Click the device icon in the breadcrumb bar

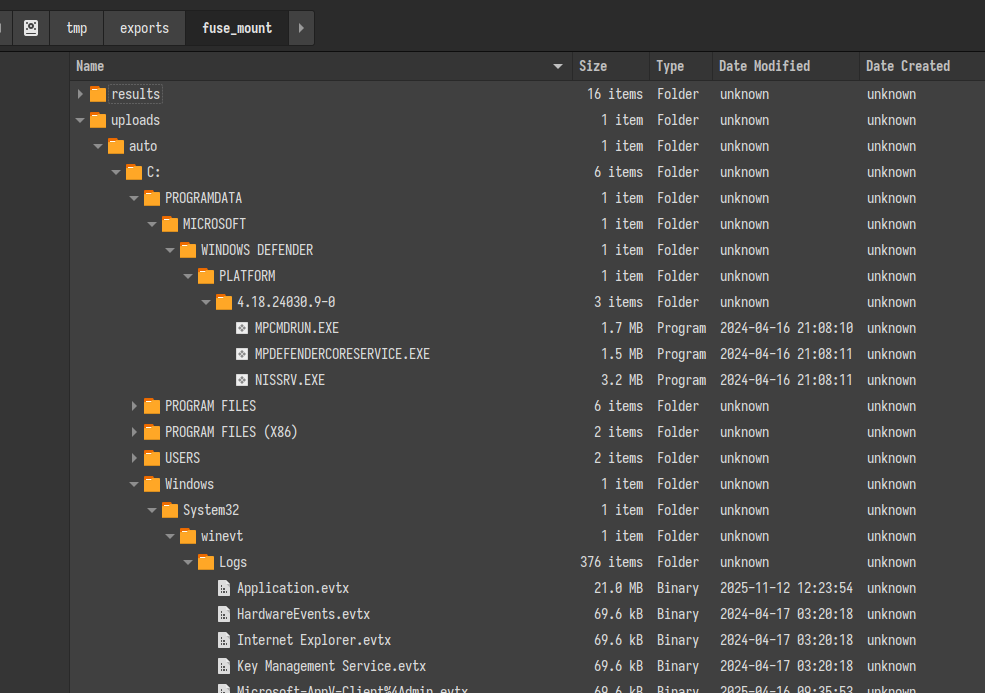(30, 27)
